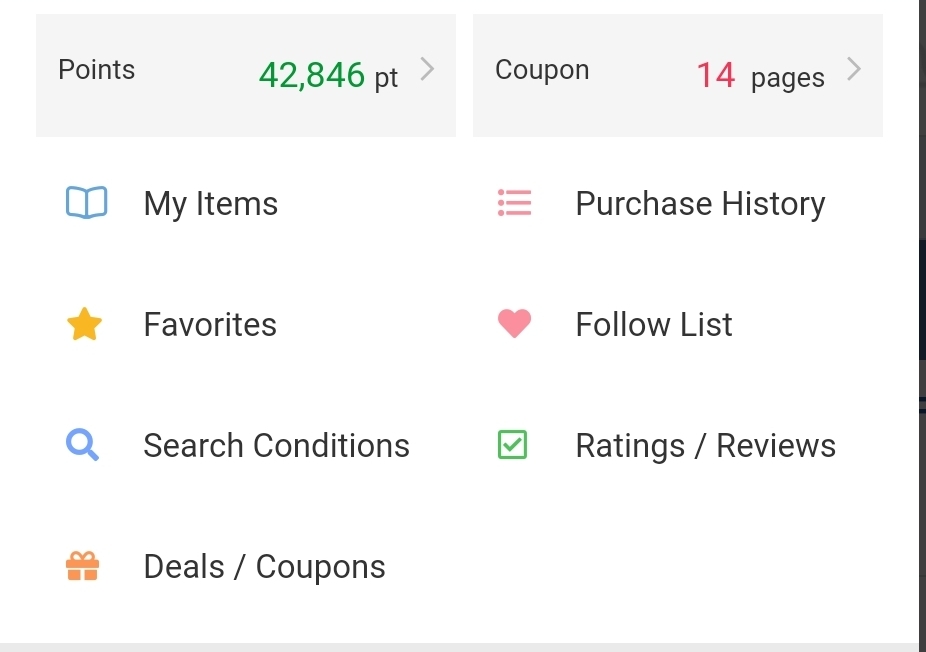Click the red list Purchase History icon

pos(514,203)
